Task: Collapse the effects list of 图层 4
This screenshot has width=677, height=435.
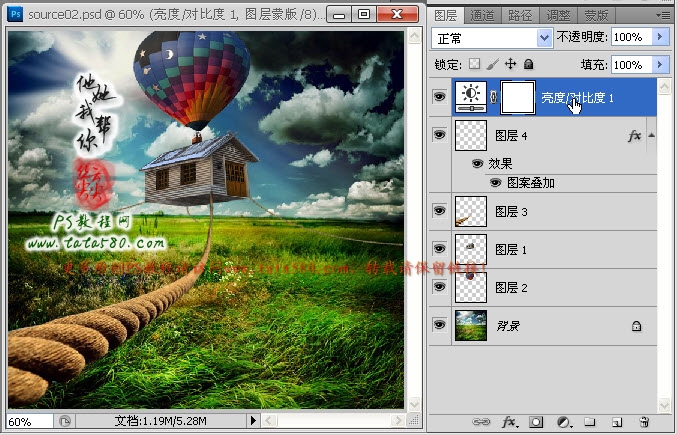Action: pos(652,136)
